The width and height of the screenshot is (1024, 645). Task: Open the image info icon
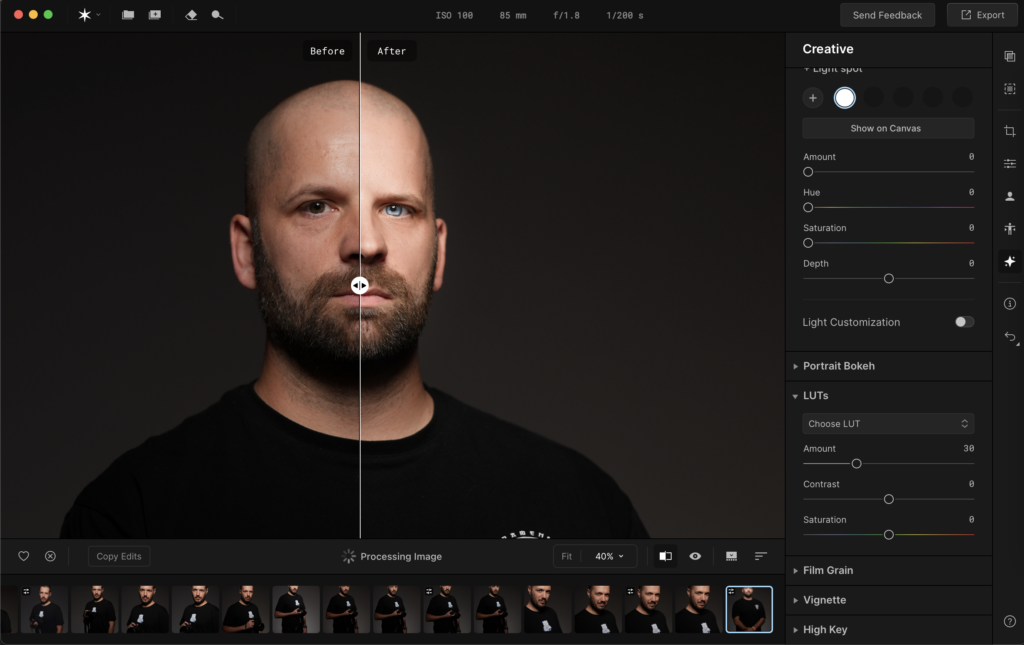point(1010,304)
